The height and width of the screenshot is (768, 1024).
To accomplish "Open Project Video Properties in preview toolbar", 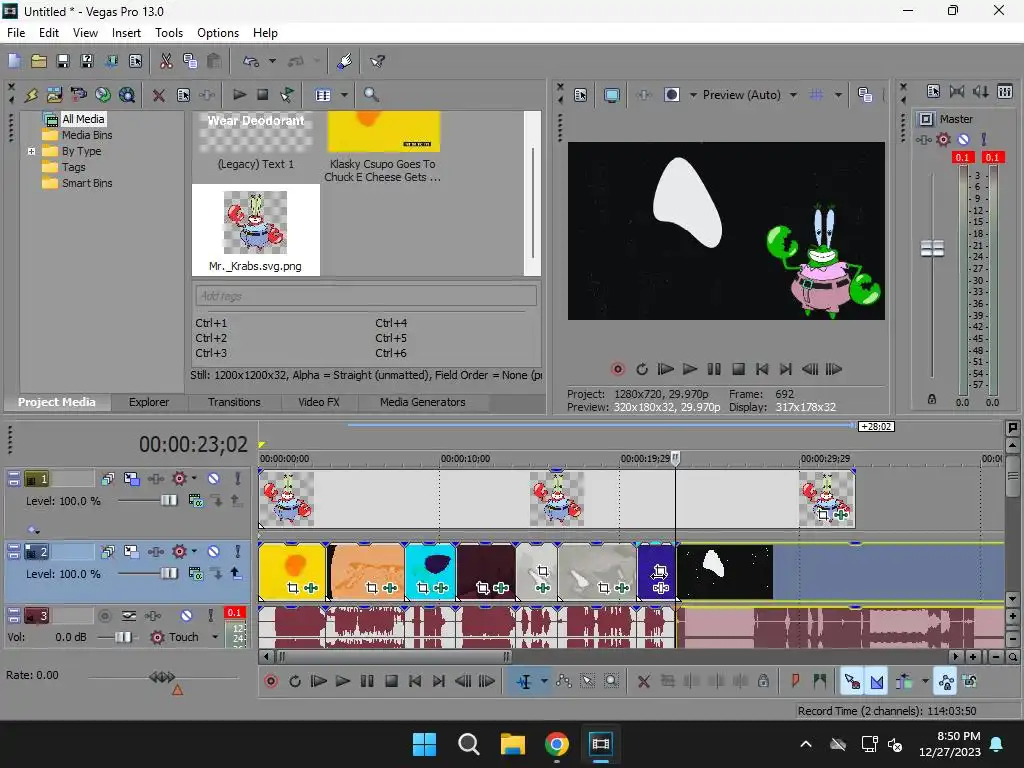I will tap(581, 95).
